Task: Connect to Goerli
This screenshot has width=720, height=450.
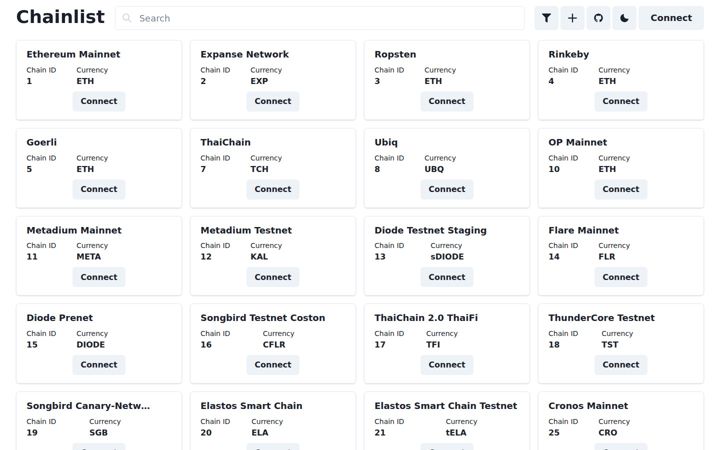Action: 99,189
